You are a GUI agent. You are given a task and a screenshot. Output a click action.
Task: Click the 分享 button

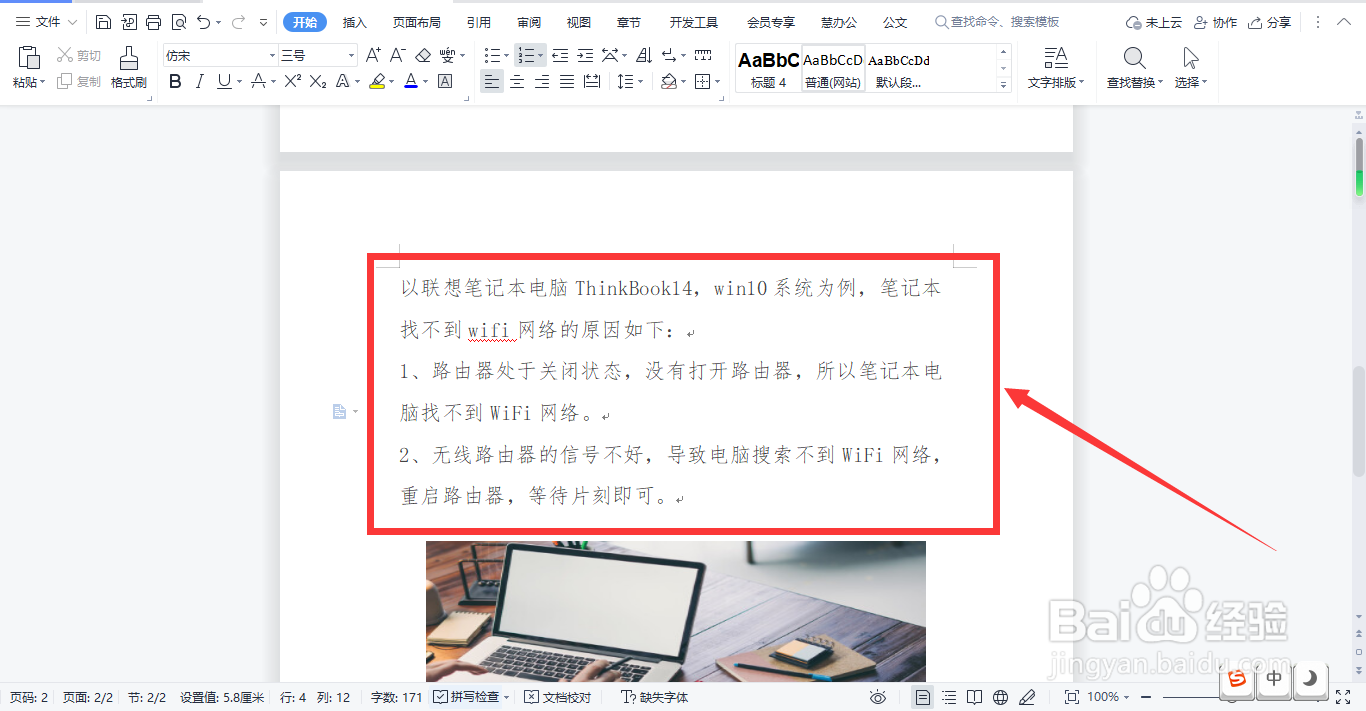click(1269, 22)
